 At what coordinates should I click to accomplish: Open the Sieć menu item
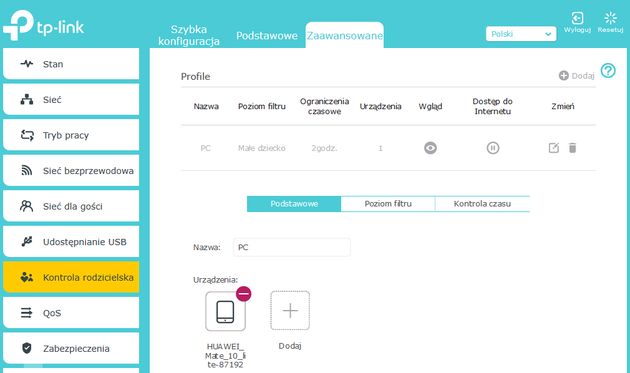tap(71, 99)
